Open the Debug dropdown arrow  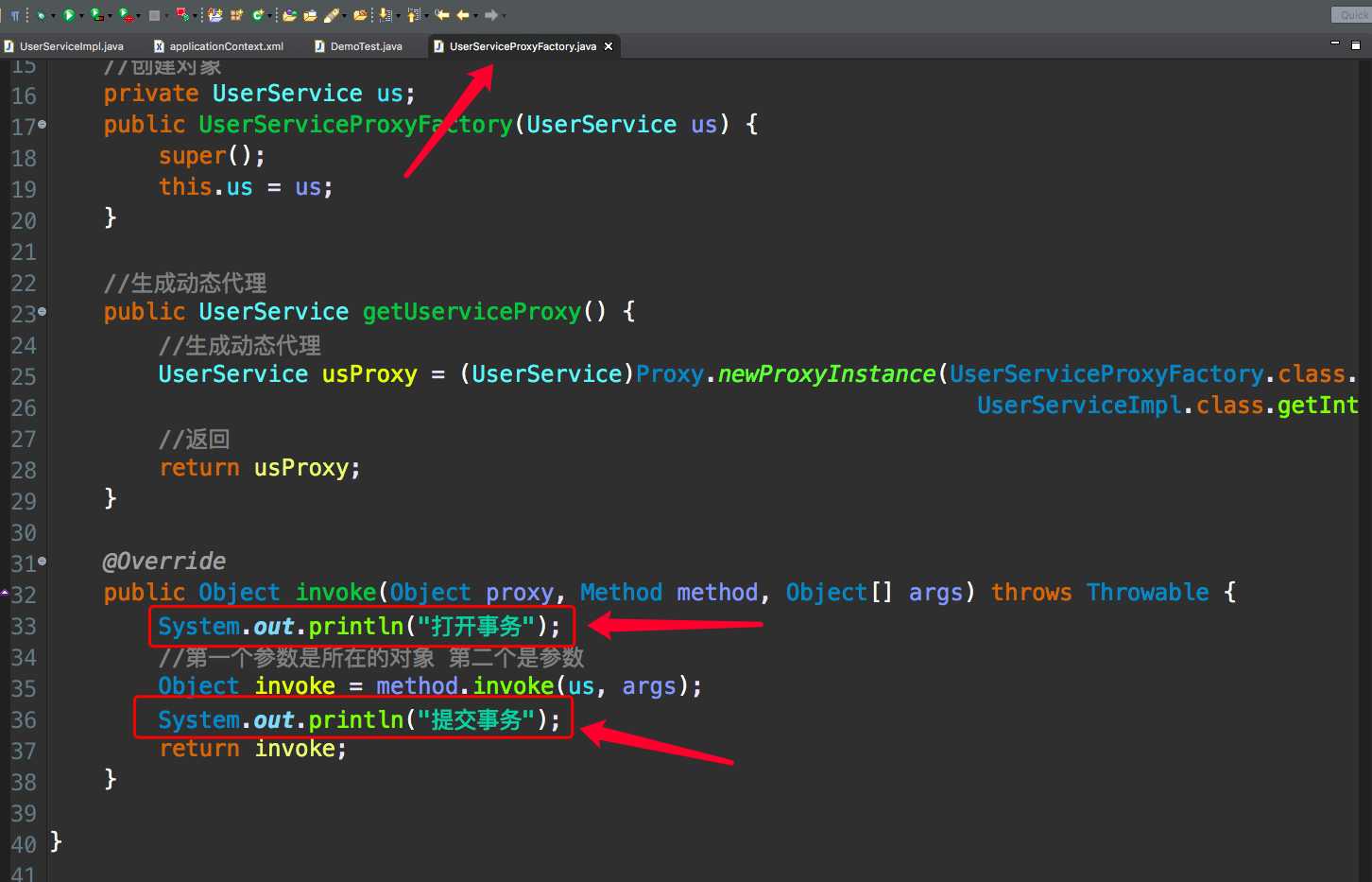point(54,16)
